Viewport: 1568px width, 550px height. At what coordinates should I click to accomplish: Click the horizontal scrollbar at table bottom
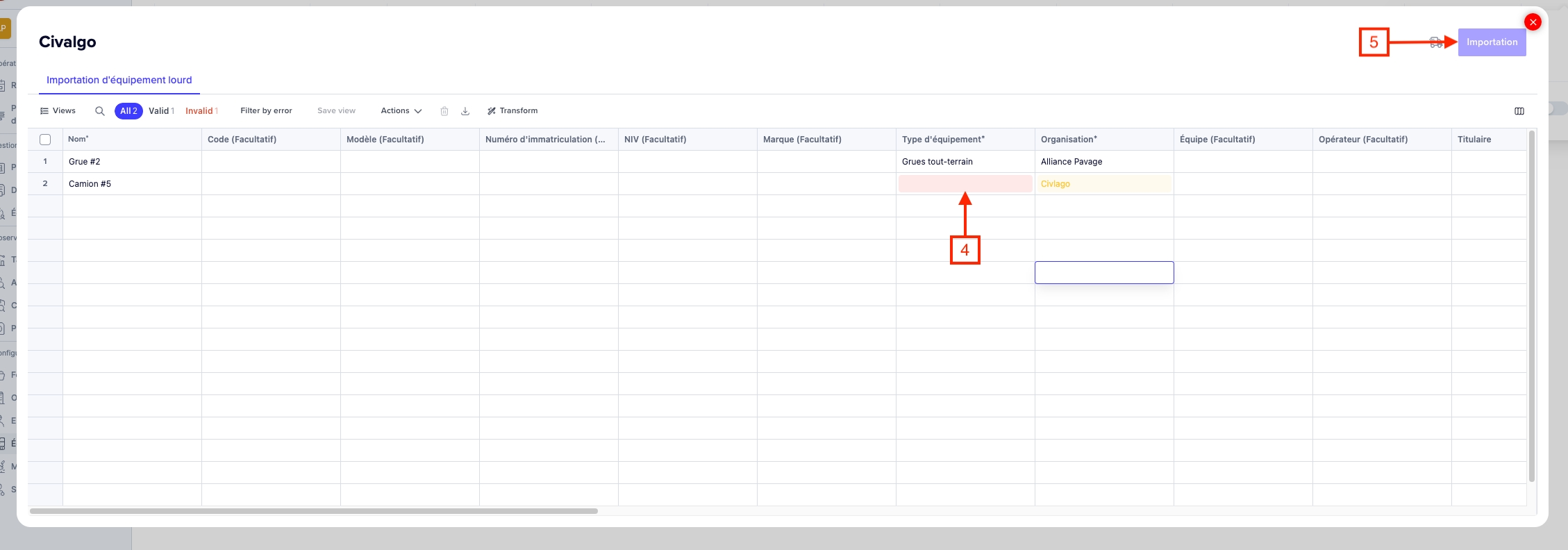tap(313, 511)
